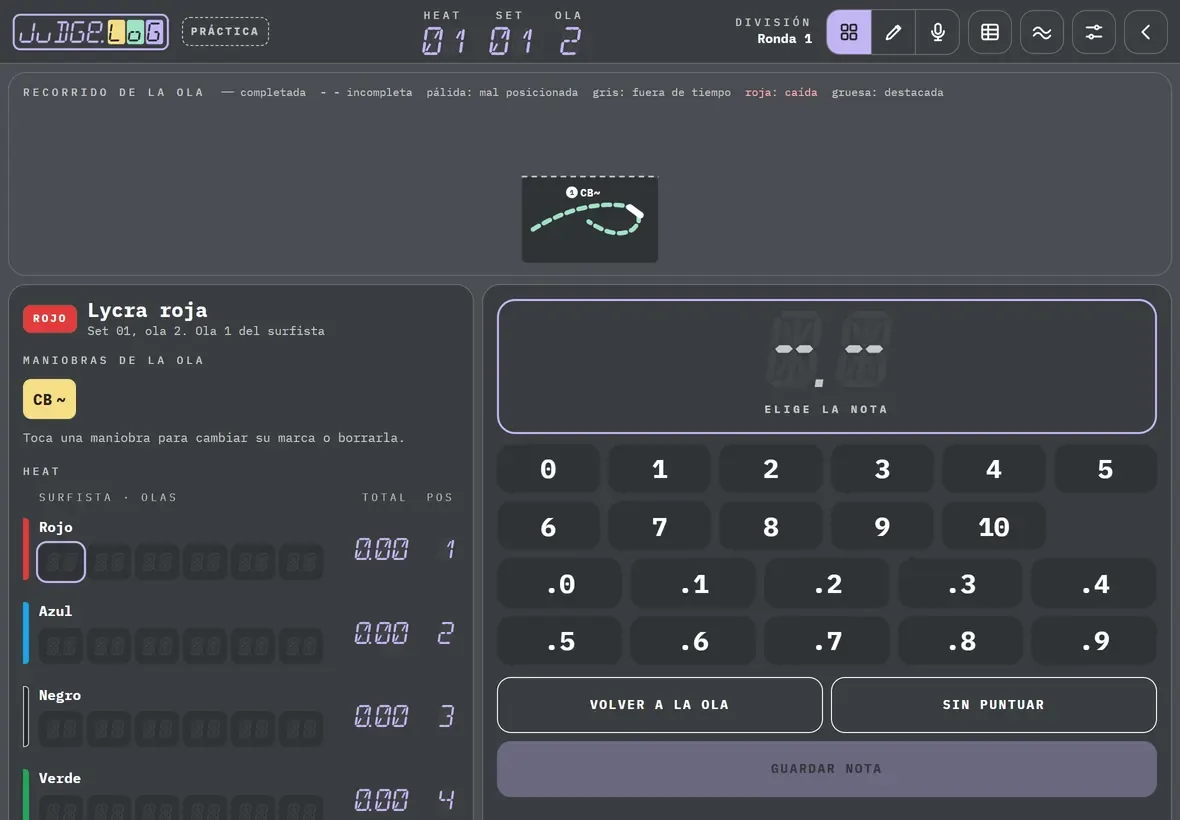
Task: Choose the .8 decimal key
Action: (960, 640)
